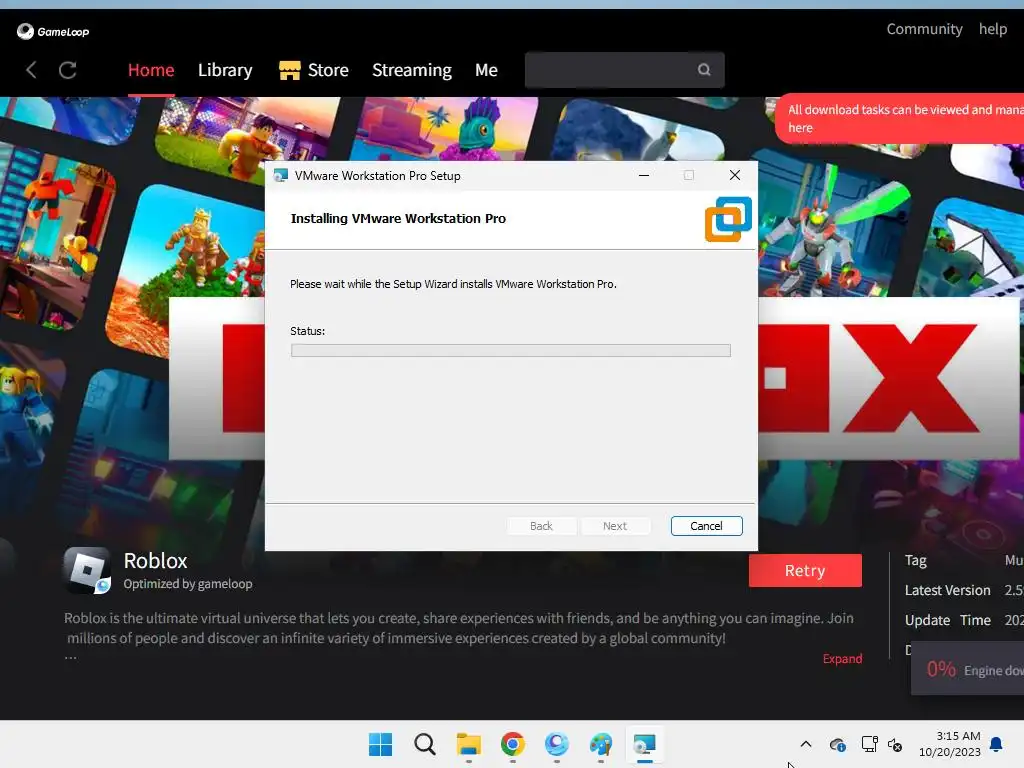Switch to VMware installer taskbar icon
The width and height of the screenshot is (1024, 768).
point(645,744)
